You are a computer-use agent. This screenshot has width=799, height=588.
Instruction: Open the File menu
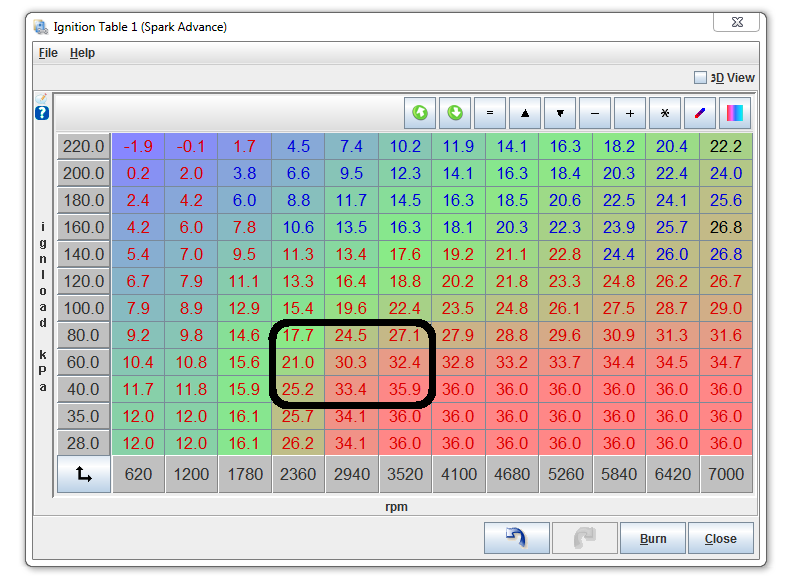(x=48, y=53)
